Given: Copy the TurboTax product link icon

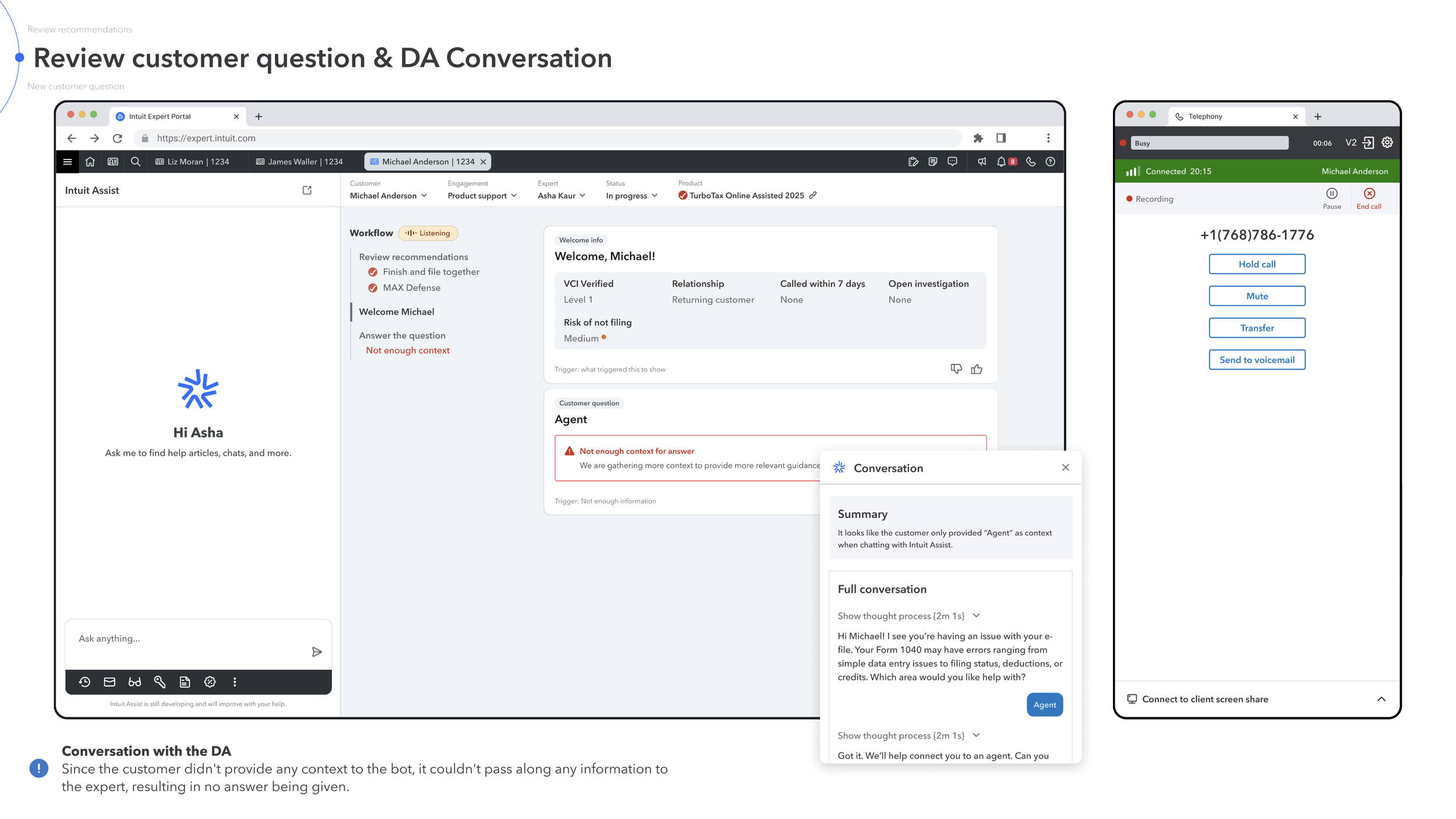Looking at the screenshot, I should [x=813, y=196].
